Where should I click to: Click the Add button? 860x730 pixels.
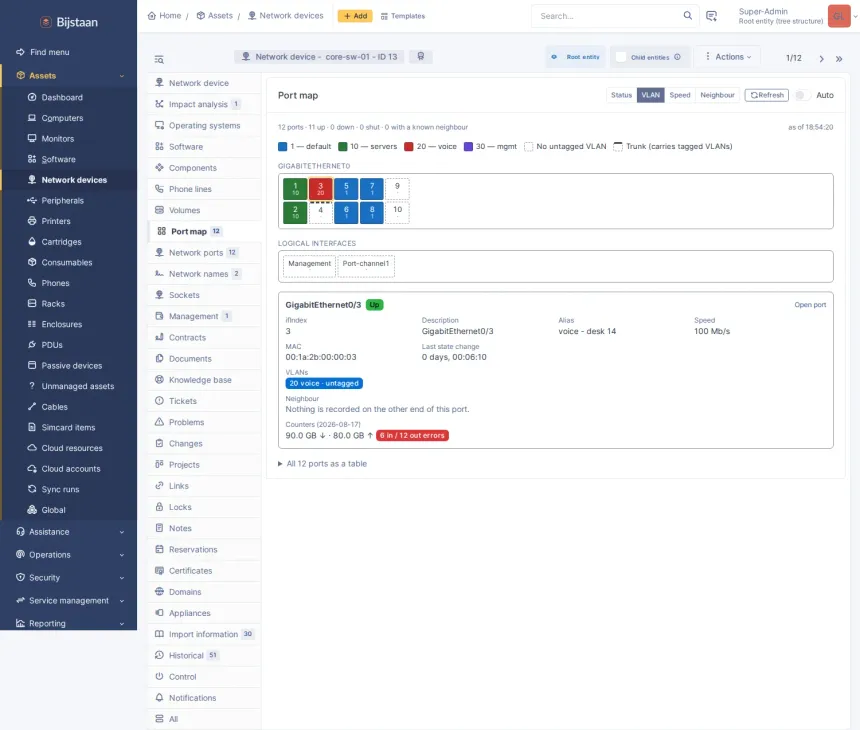pos(355,16)
